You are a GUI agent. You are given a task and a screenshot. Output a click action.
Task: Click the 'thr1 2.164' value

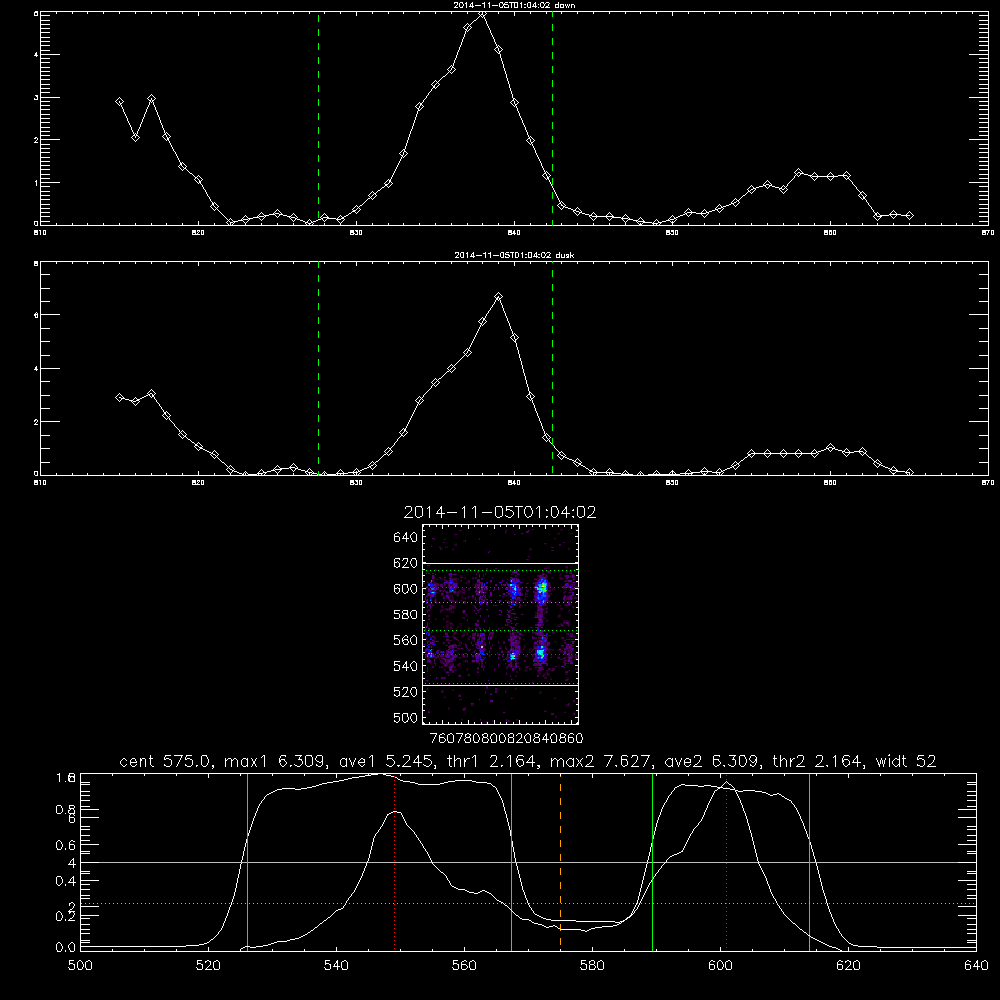[x=490, y=761]
